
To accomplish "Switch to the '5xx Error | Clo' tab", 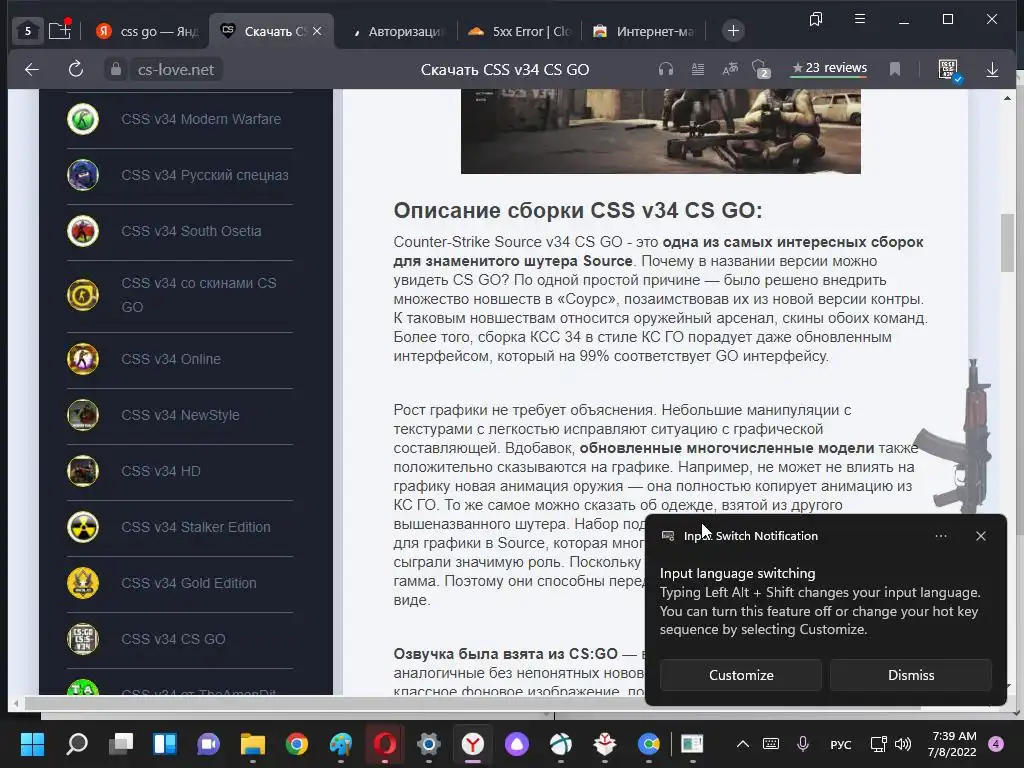I will pos(519,31).
